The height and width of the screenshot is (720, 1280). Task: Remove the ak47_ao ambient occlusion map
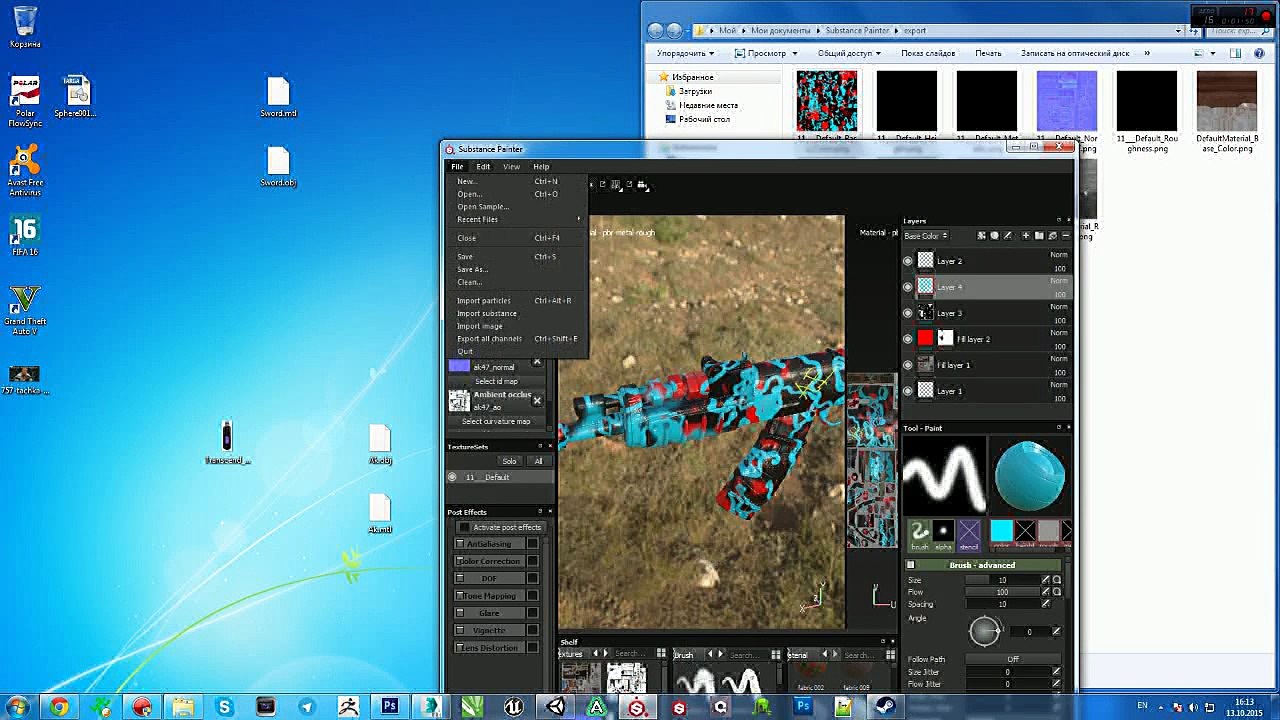[x=537, y=400]
